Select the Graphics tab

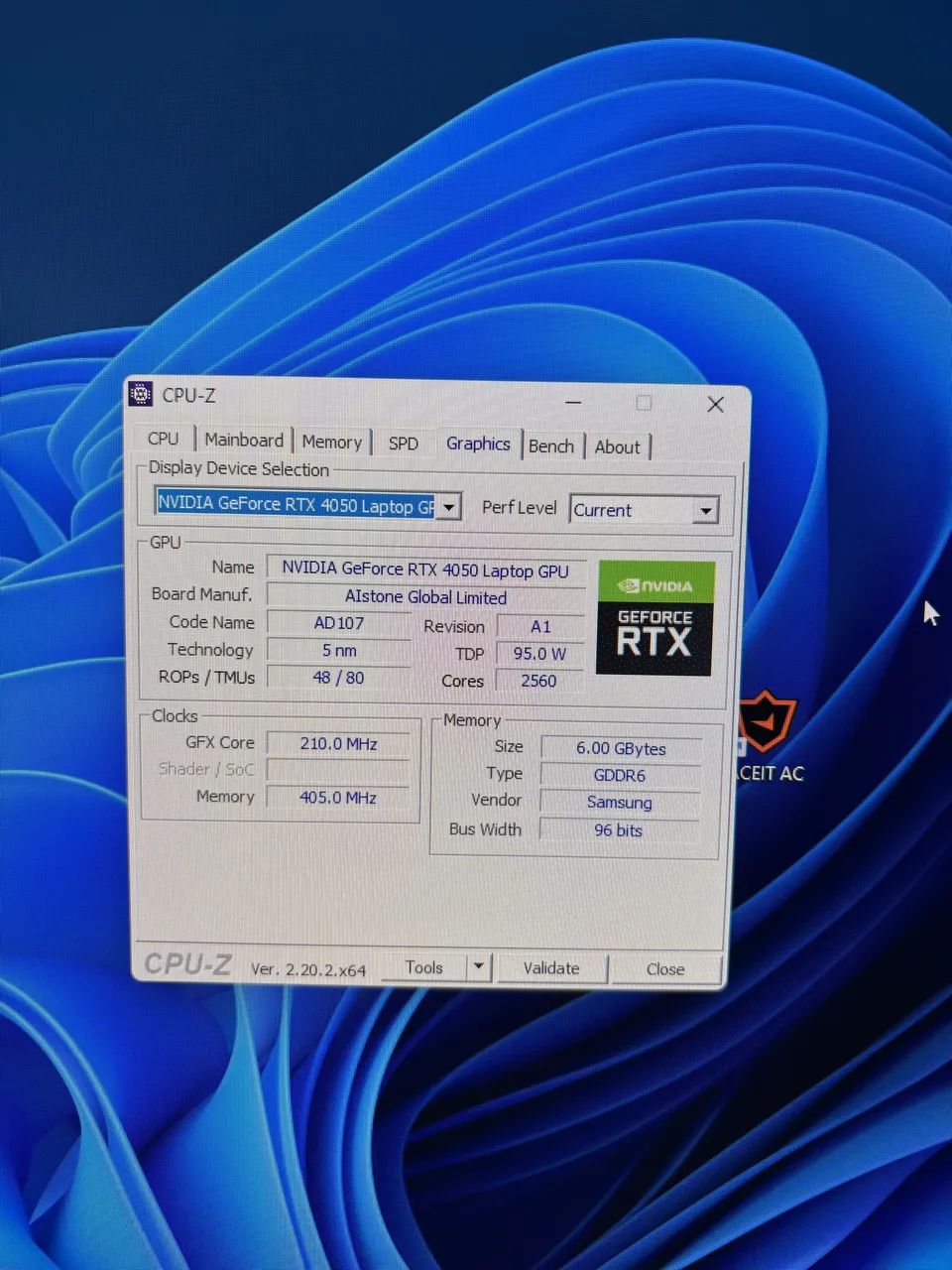click(478, 443)
